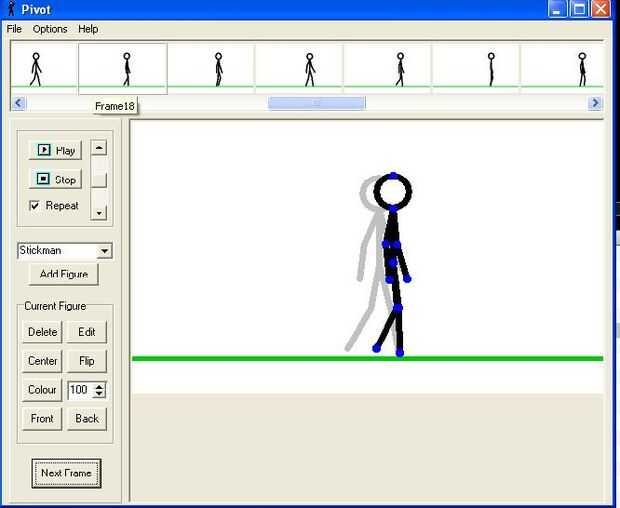Click the blue handle at top of stickman head
Screen dimensions: 620x508
click(x=393, y=176)
